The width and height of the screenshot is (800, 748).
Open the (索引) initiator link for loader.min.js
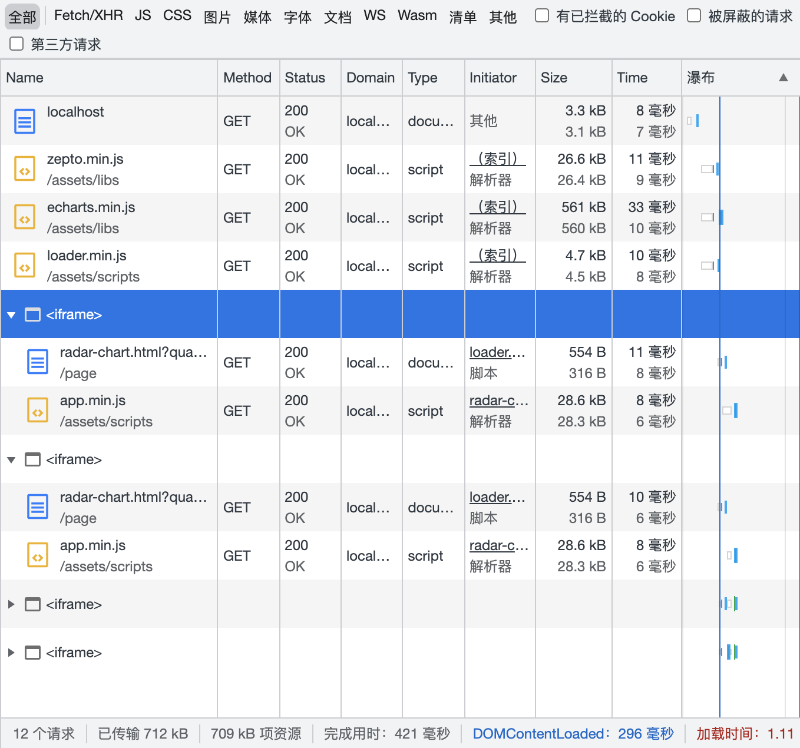[497, 256]
